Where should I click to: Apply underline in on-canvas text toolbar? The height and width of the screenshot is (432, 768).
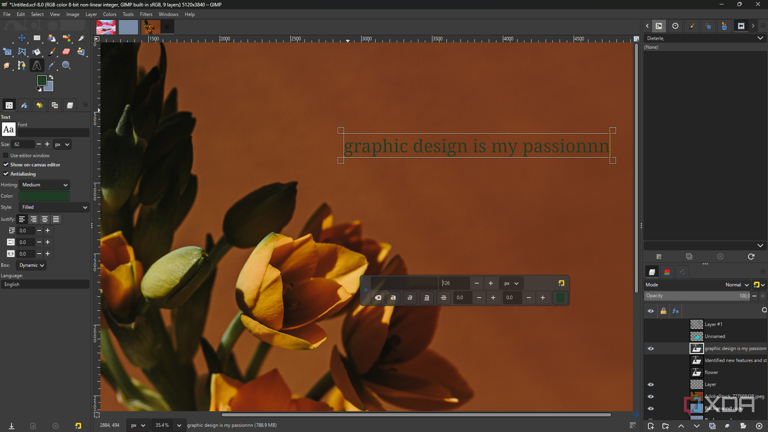(x=427, y=297)
